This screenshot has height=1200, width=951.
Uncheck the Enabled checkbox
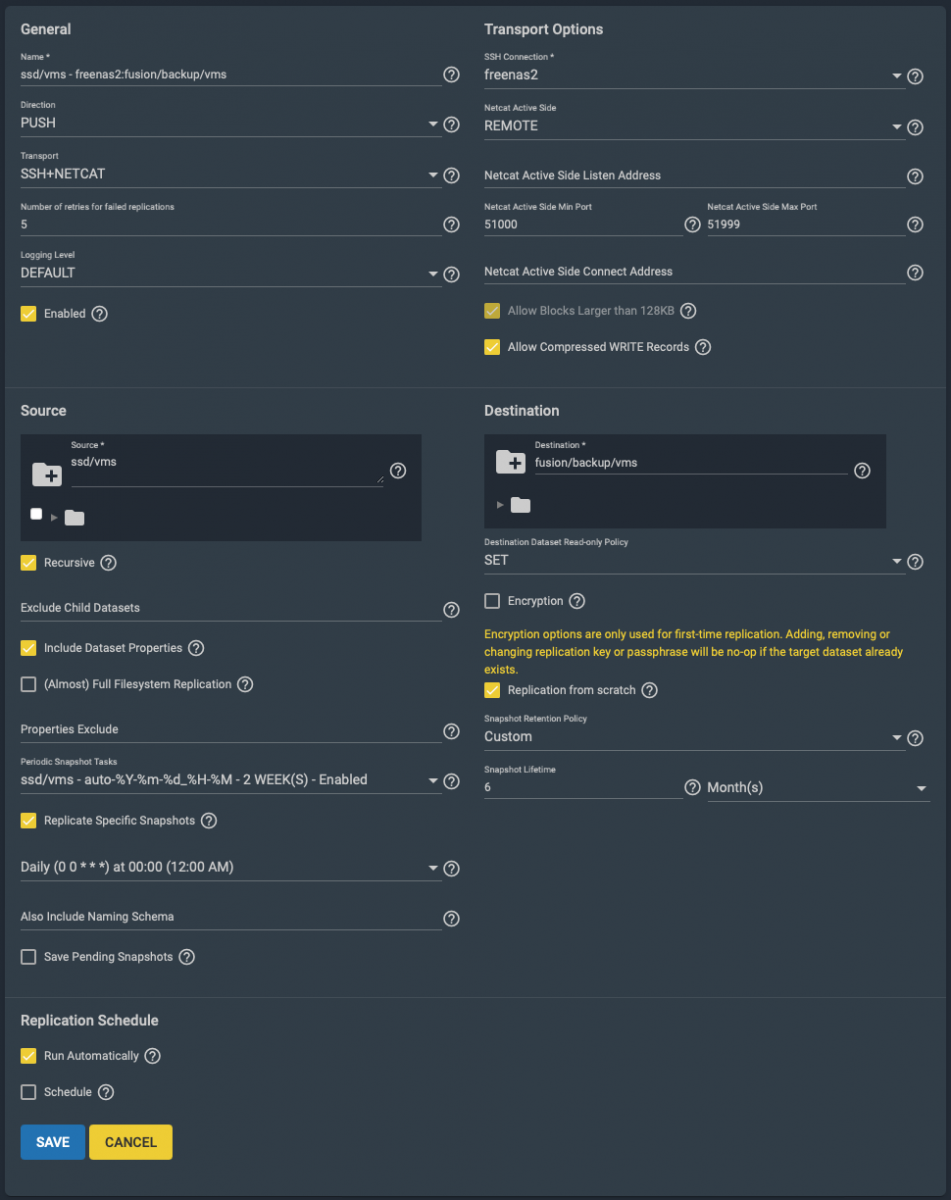(x=29, y=314)
